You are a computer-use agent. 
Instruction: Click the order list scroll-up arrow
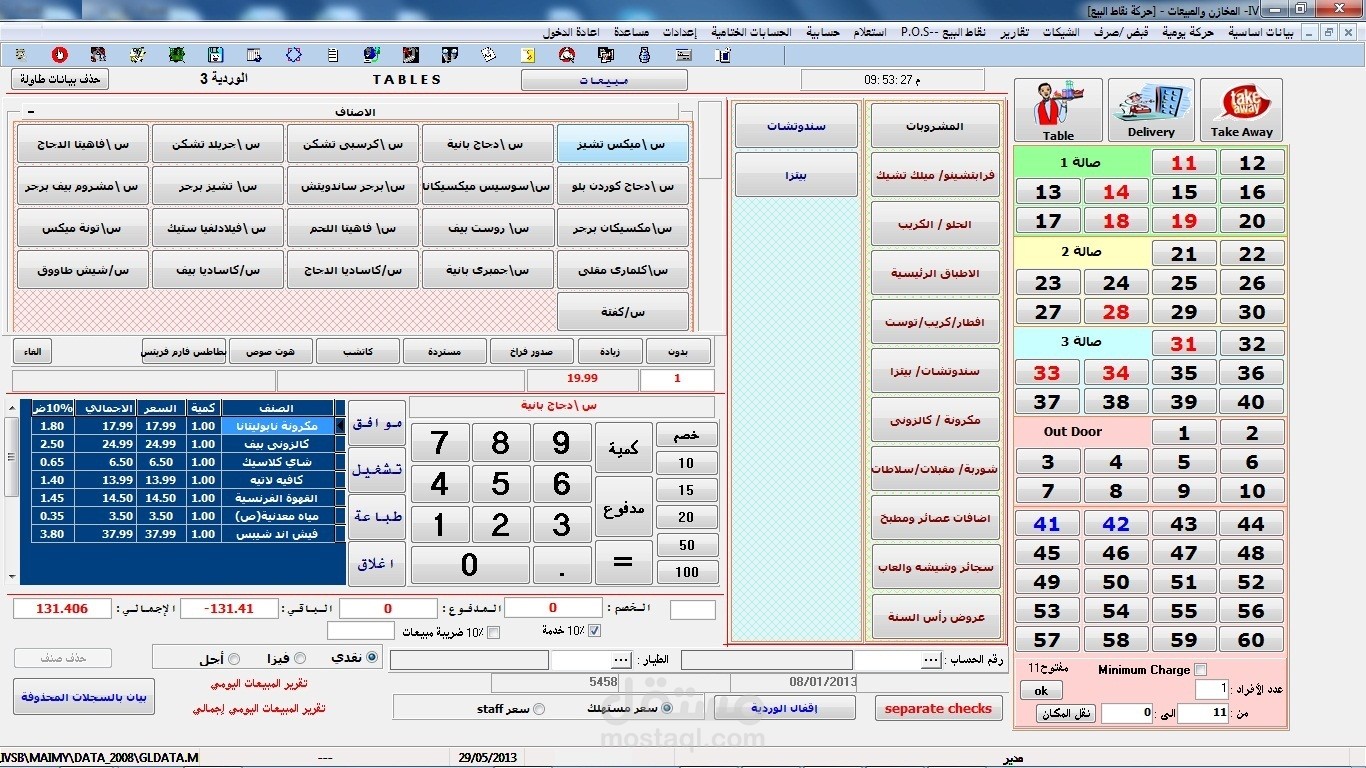point(12,409)
